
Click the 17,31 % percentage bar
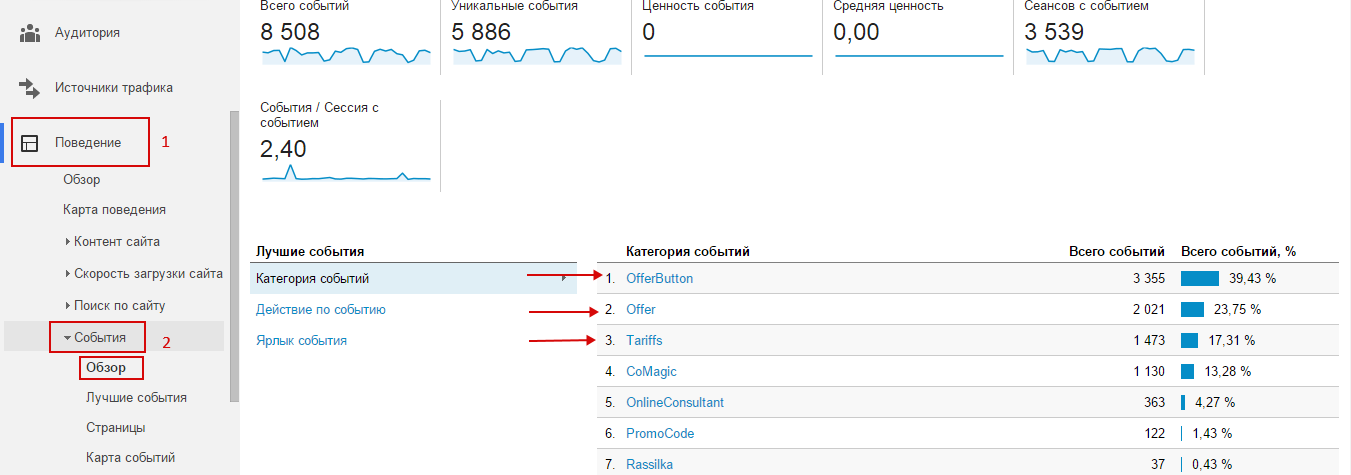click(x=1189, y=341)
